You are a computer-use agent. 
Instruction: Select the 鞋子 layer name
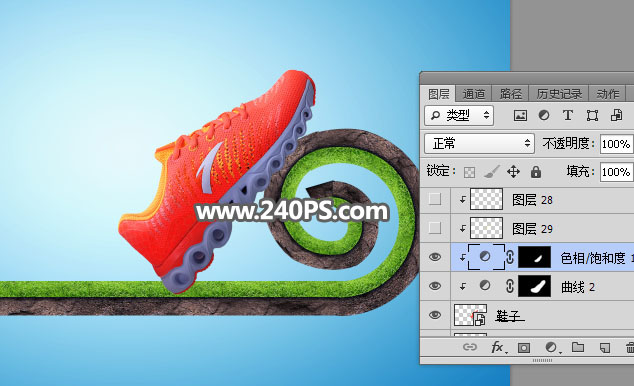coord(509,316)
